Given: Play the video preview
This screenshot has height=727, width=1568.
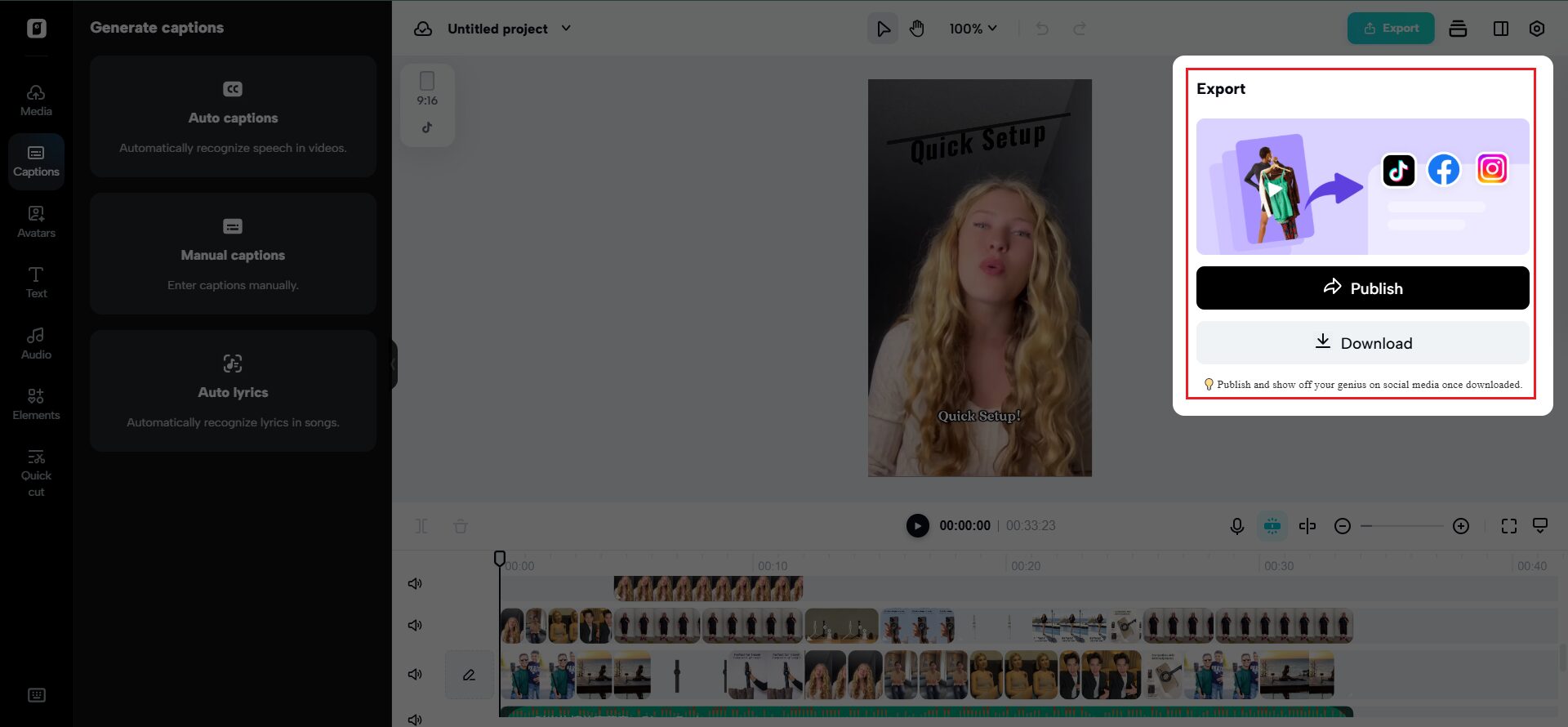Looking at the screenshot, I should [917, 525].
